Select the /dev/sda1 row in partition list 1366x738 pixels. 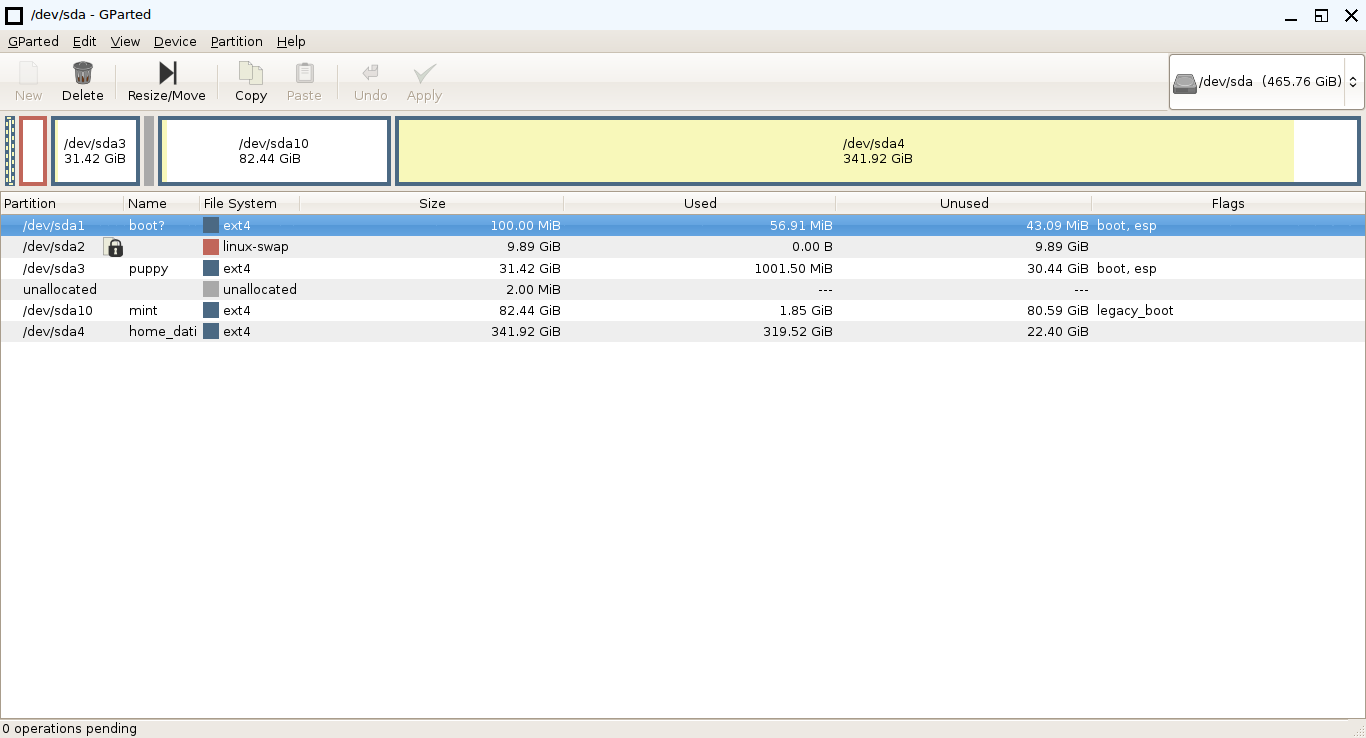tap(683, 226)
